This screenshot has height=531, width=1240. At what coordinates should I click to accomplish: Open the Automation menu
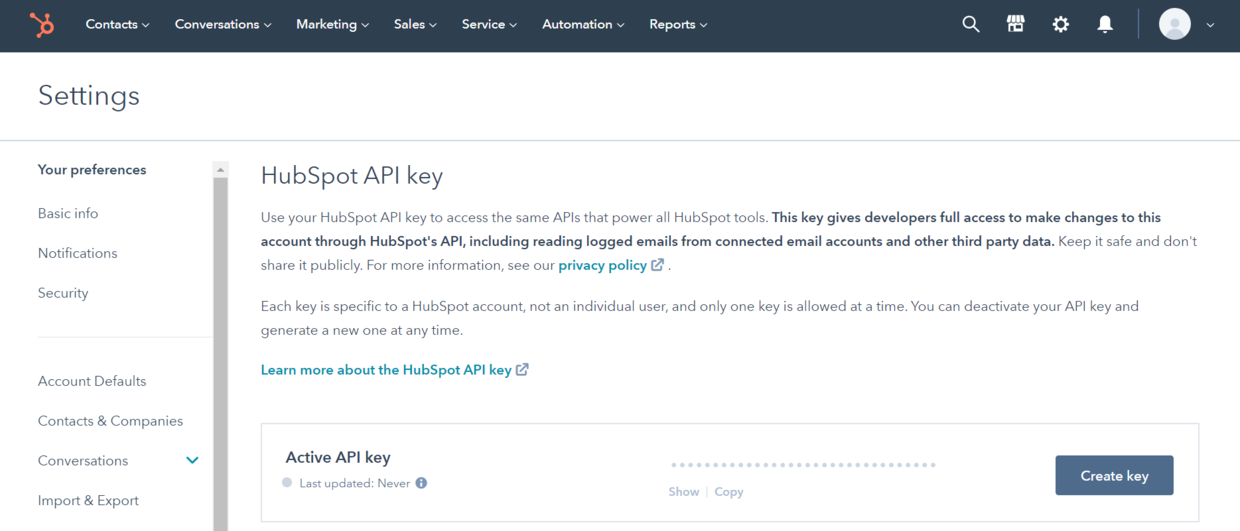[583, 24]
